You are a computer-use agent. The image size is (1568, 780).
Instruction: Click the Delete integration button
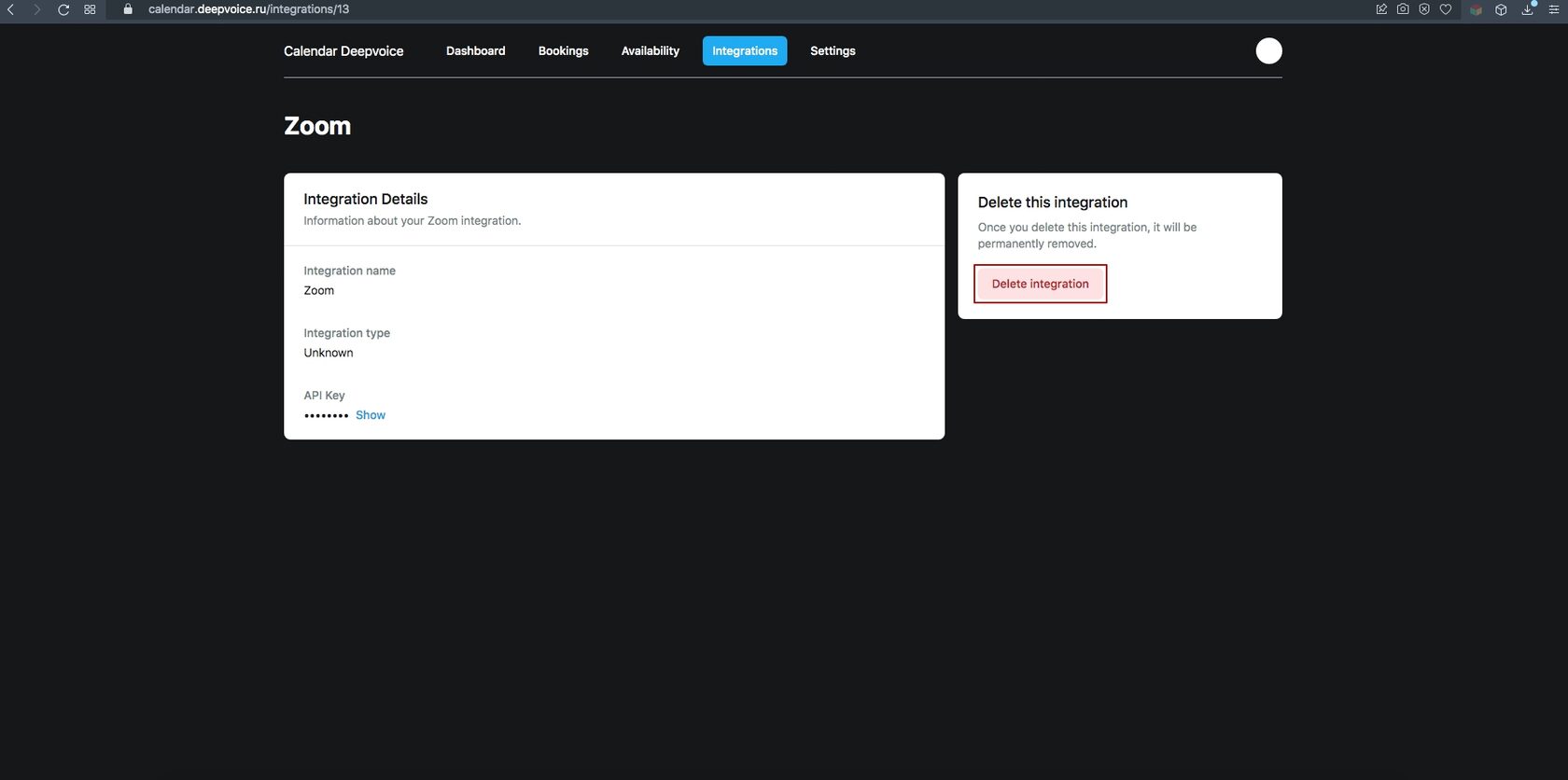pyautogui.click(x=1041, y=284)
